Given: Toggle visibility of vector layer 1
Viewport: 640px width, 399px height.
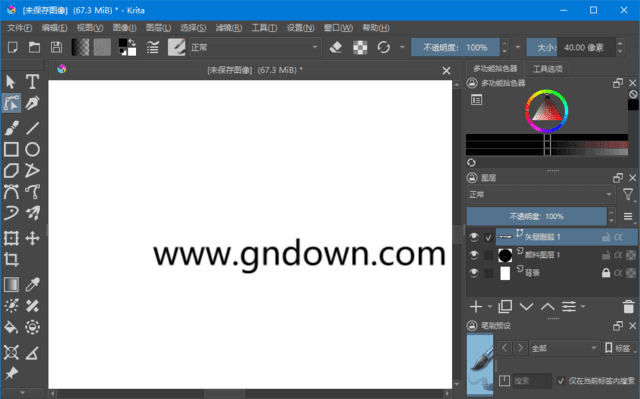Looking at the screenshot, I should pyautogui.click(x=473, y=237).
